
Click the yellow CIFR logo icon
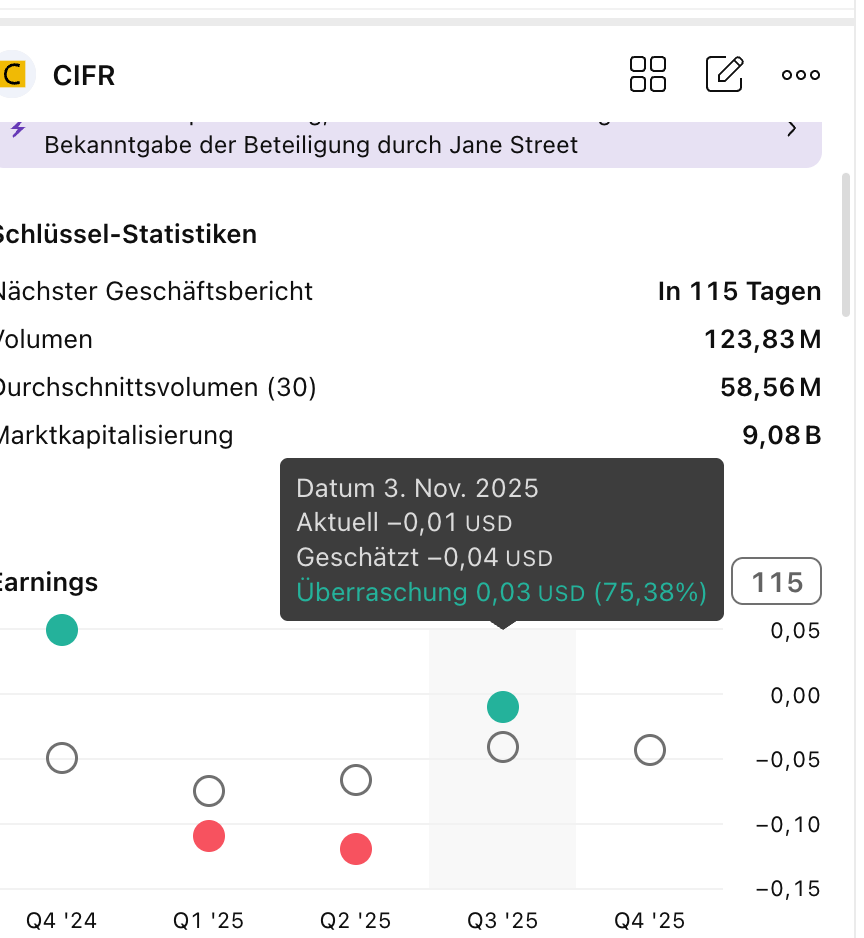[x=13, y=75]
